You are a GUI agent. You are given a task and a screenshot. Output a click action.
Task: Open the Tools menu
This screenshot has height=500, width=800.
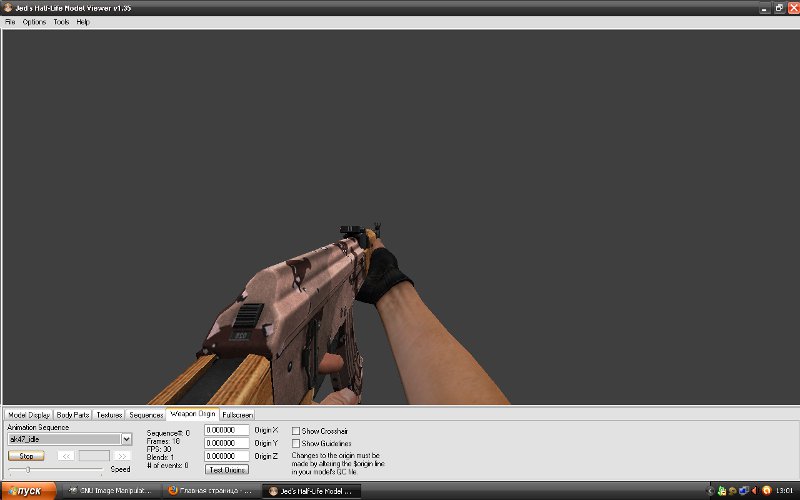(x=61, y=22)
